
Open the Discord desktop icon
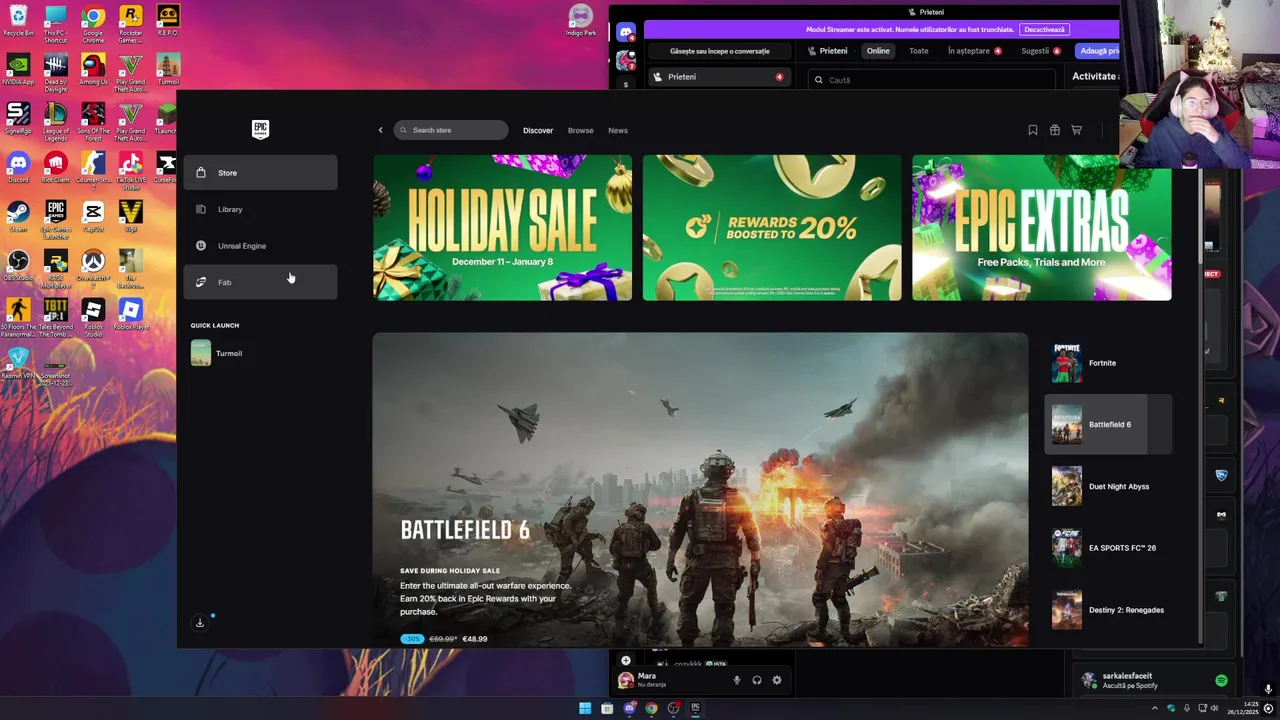tap(18, 167)
